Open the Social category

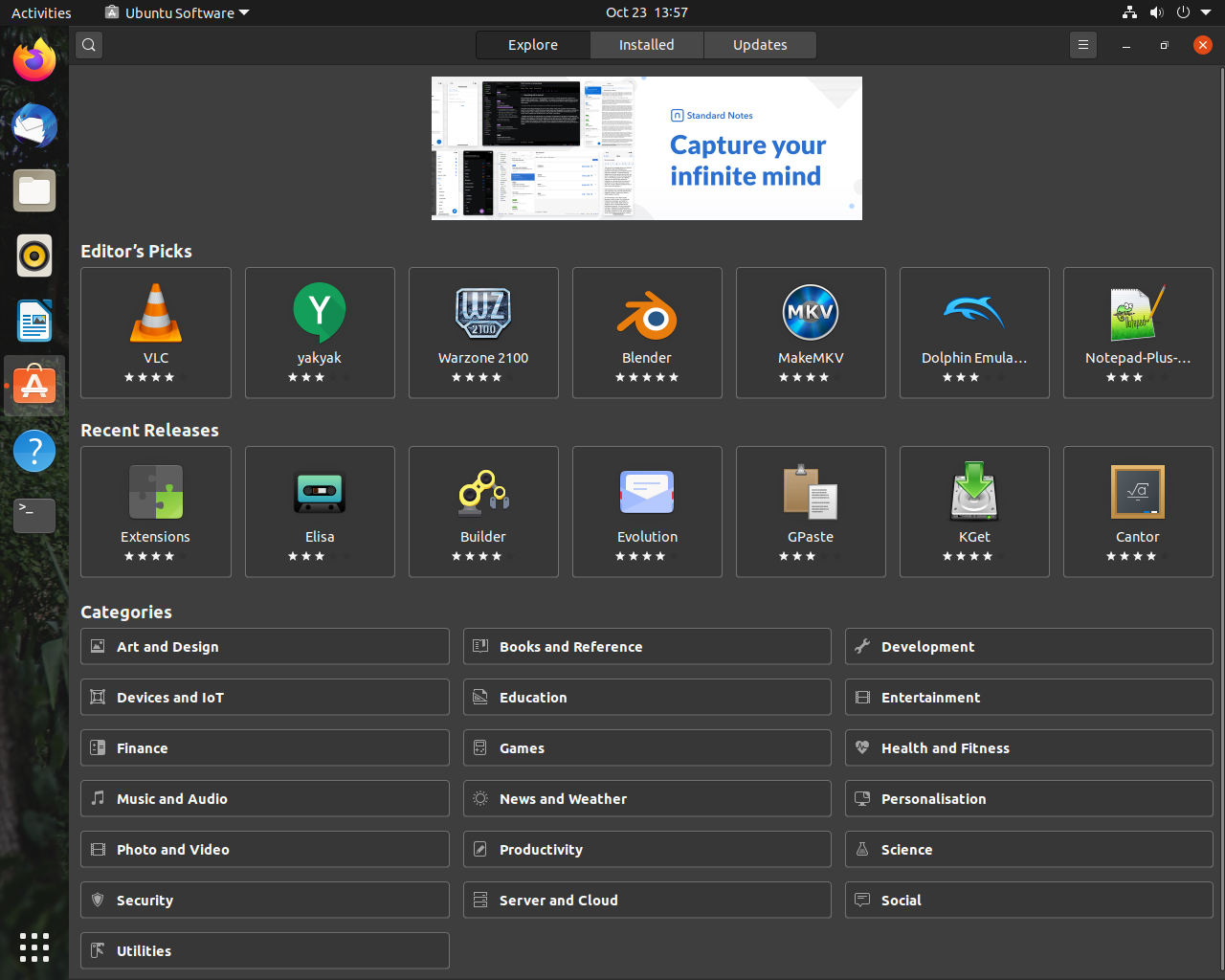pyautogui.click(x=1029, y=900)
